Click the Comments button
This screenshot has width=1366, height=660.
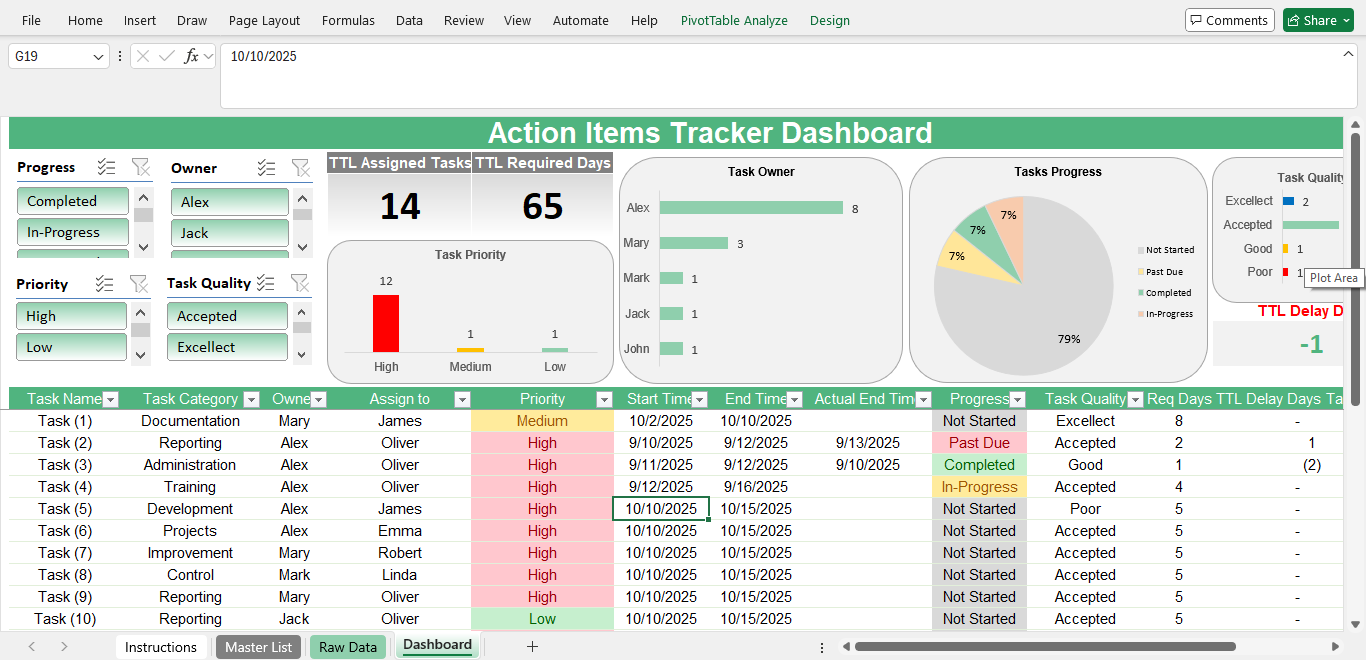1229,19
